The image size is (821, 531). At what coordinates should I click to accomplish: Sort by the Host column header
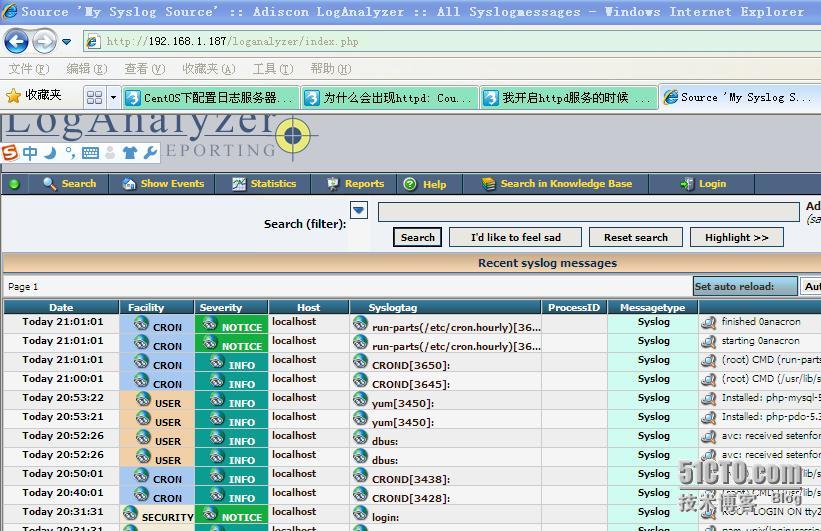click(308, 307)
